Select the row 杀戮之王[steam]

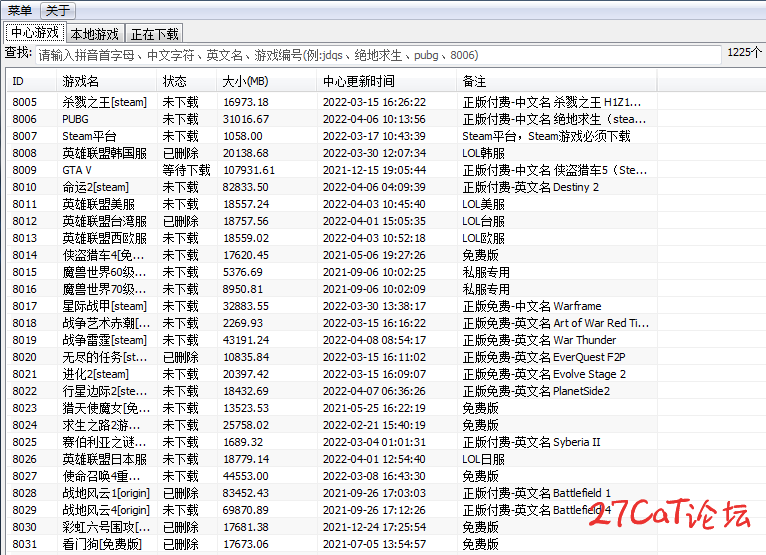332,102
